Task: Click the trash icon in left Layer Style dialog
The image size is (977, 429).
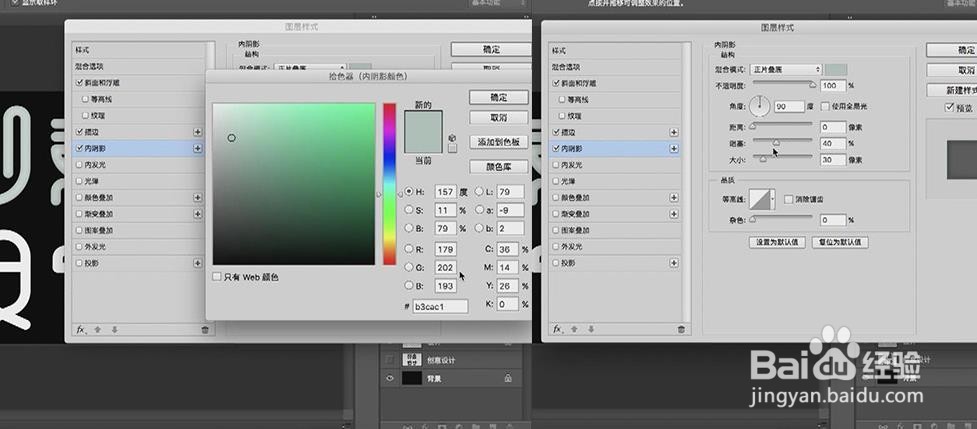Action: (x=205, y=330)
